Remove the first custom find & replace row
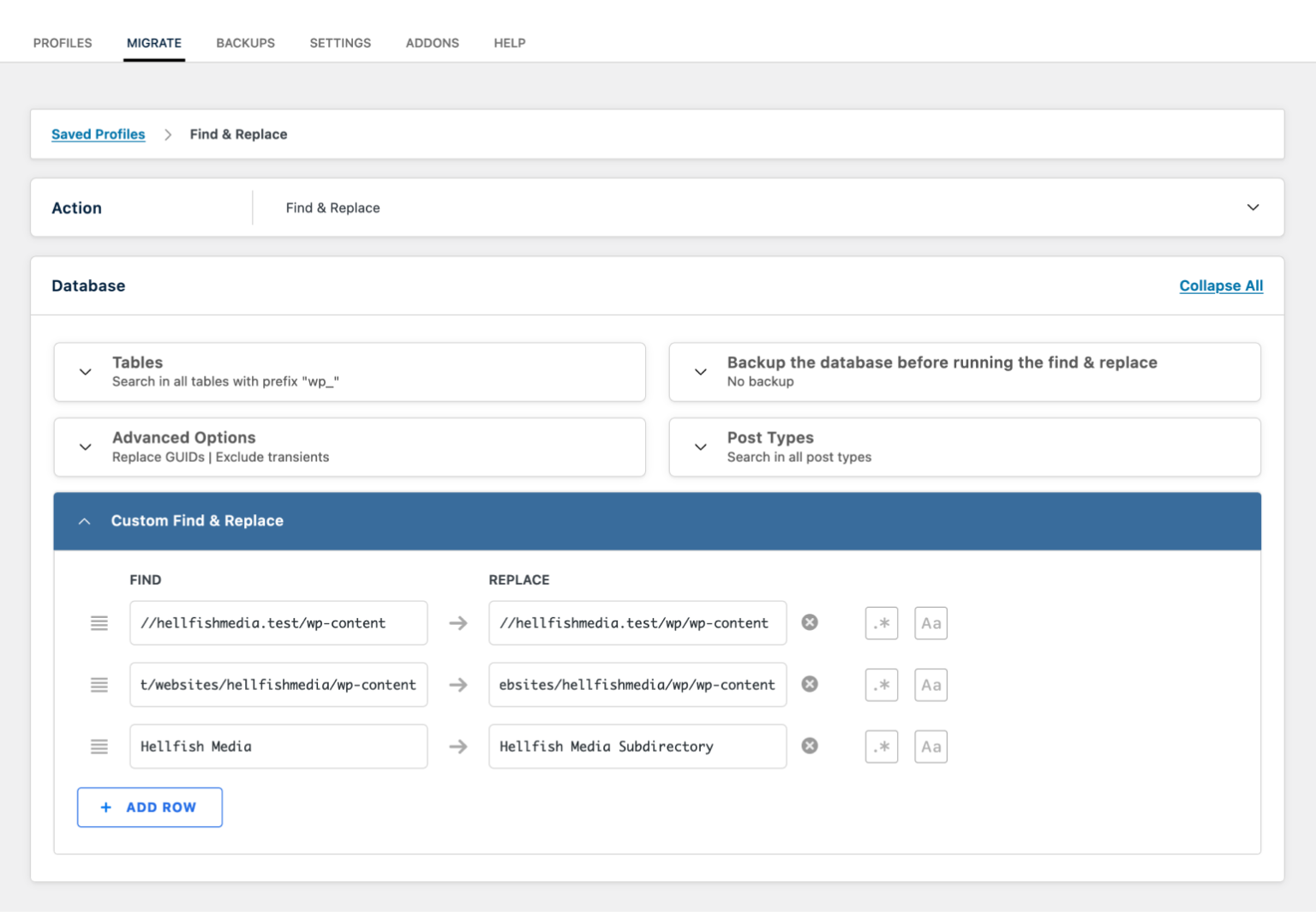 pos(810,623)
